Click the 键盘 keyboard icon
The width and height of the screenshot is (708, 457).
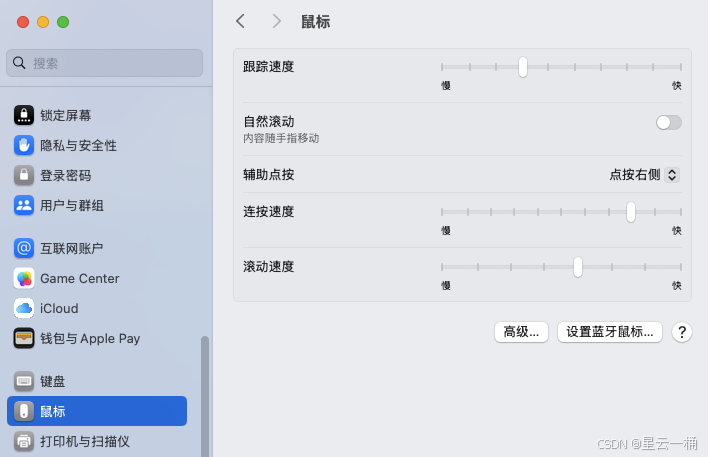tap(24, 381)
